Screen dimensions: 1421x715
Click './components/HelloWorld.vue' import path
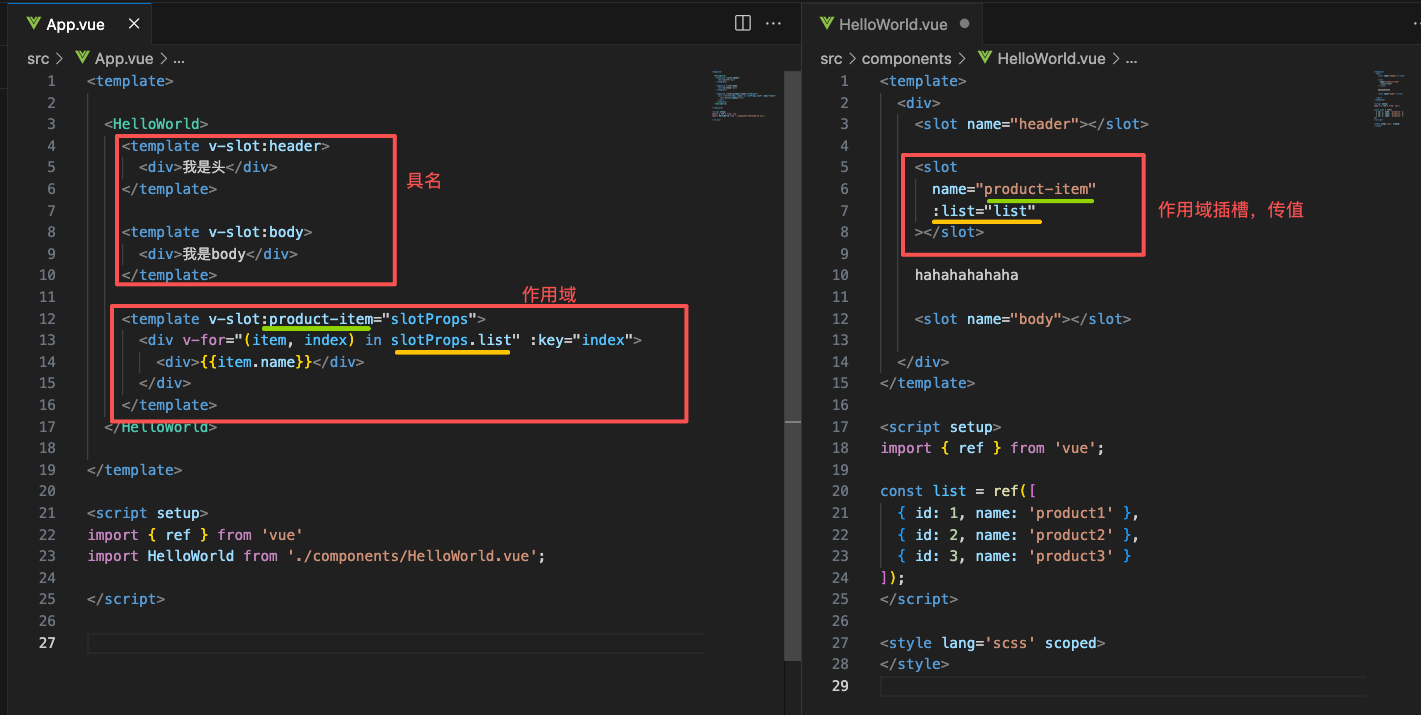tap(412, 556)
